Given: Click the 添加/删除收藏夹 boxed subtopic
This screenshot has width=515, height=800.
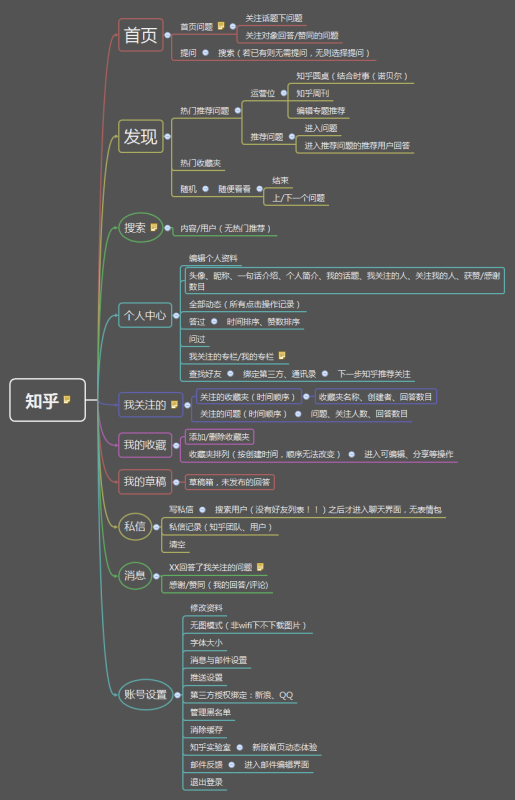Looking at the screenshot, I should [x=219, y=437].
